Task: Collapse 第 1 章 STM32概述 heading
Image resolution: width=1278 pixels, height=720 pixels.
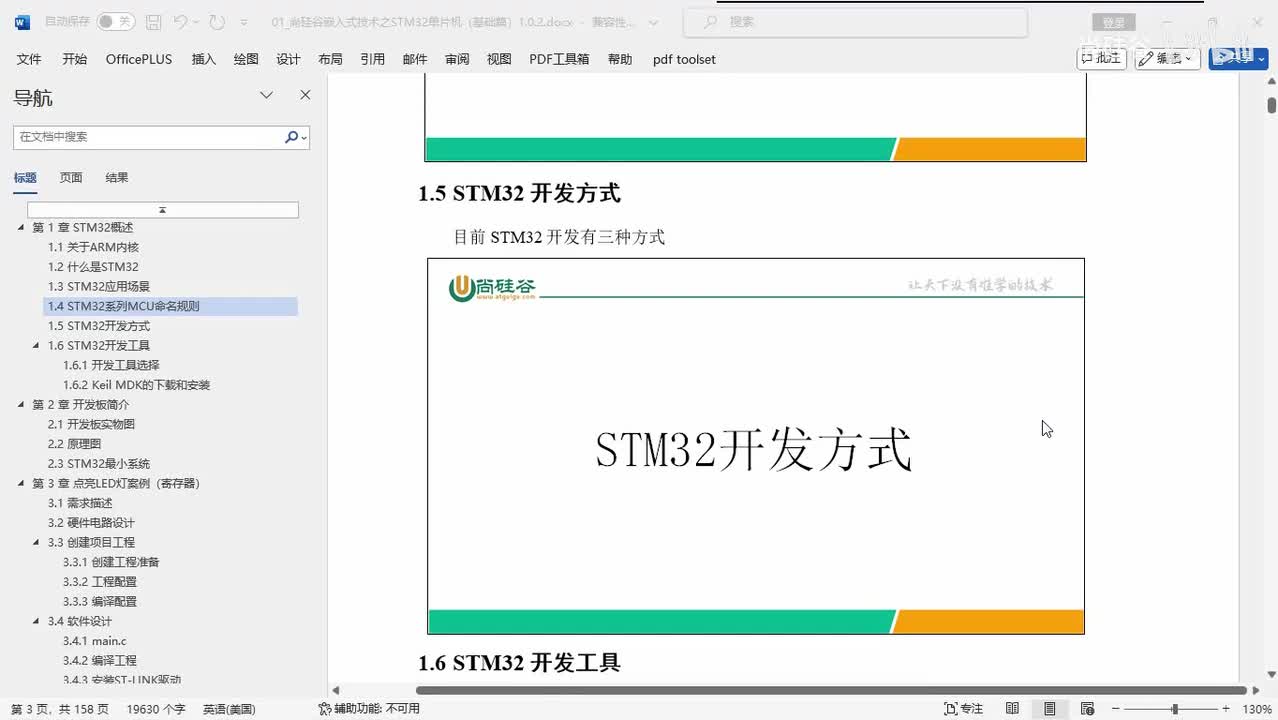Action: coord(21,227)
